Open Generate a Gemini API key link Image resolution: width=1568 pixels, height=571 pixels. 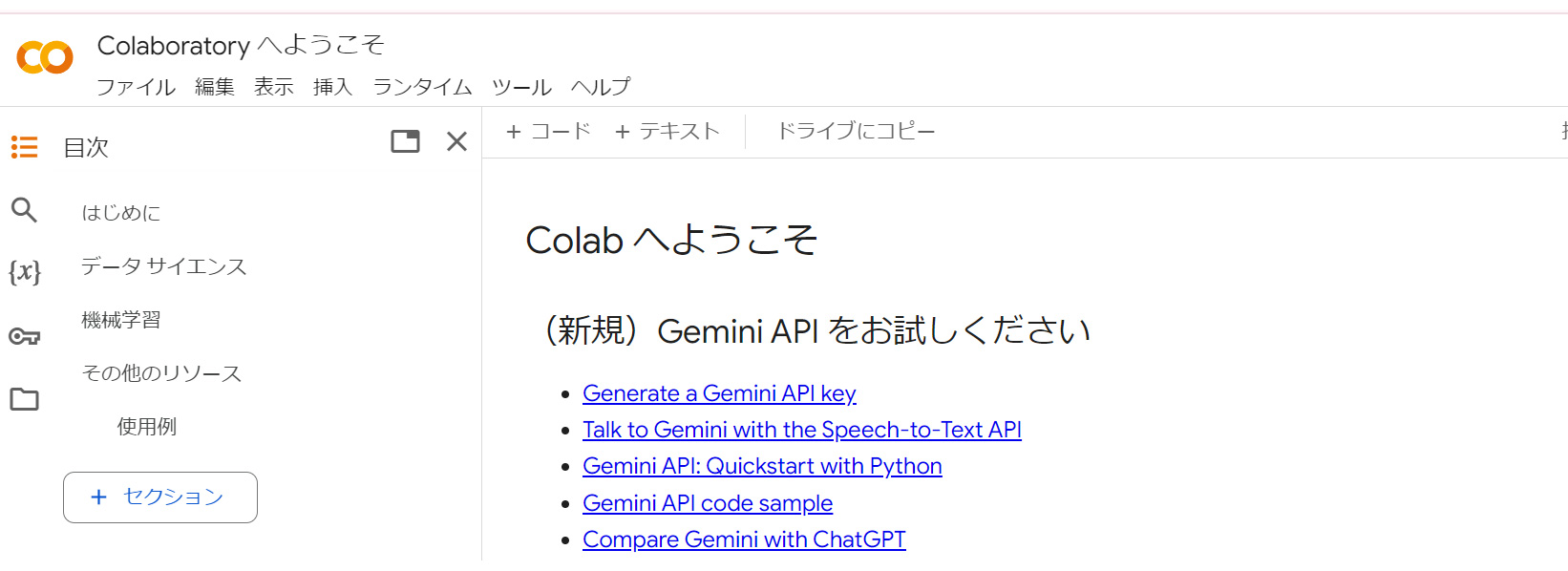point(719,393)
